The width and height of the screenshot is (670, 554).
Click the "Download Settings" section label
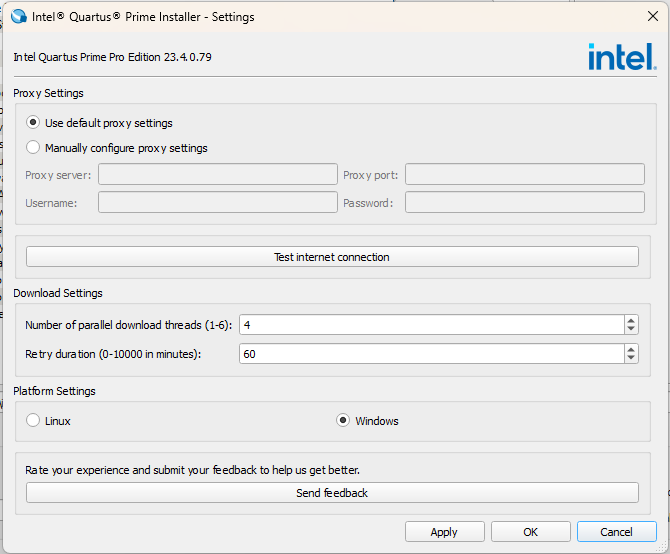click(x=58, y=293)
